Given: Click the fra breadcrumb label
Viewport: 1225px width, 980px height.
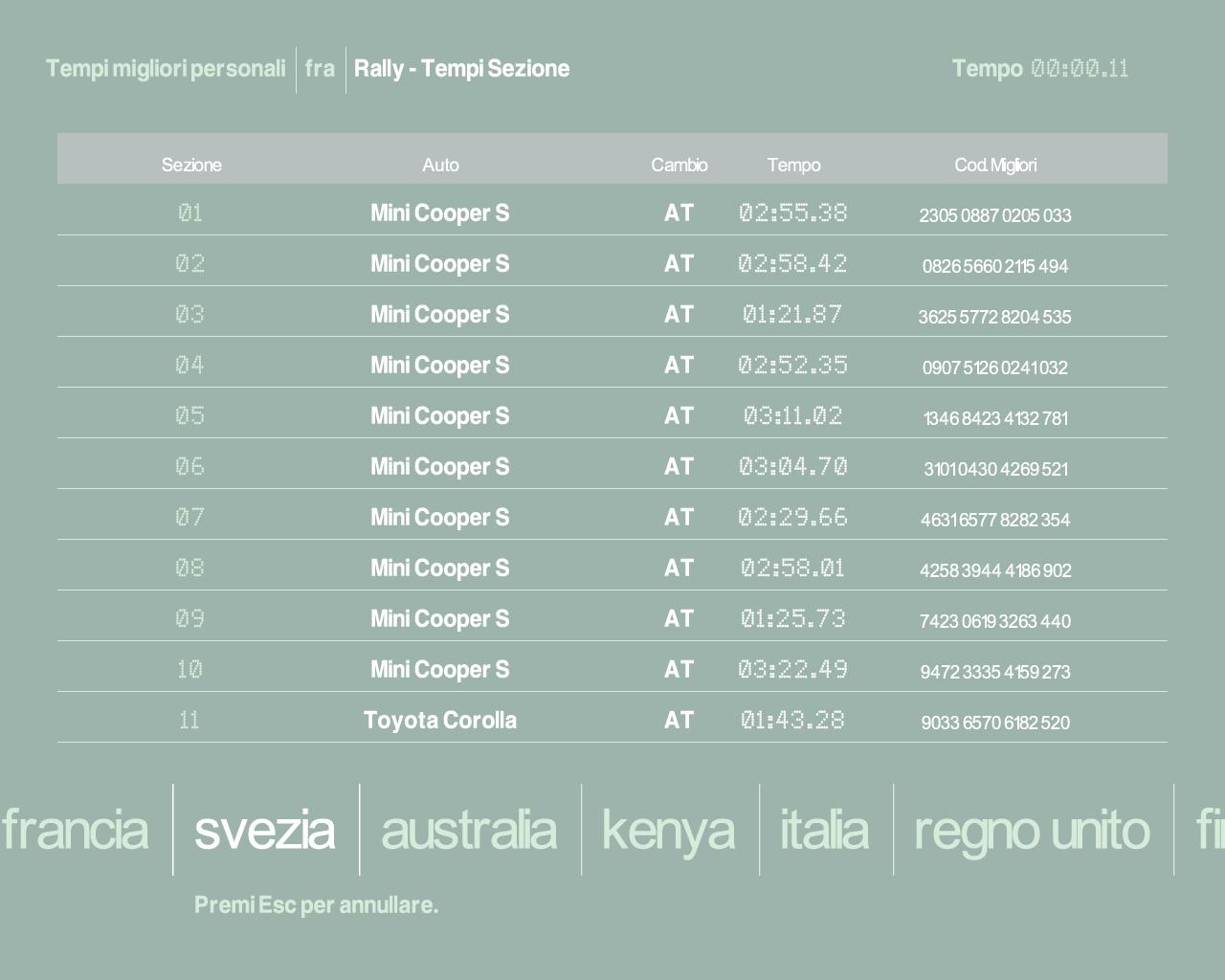Looking at the screenshot, I should pyautogui.click(x=320, y=69).
